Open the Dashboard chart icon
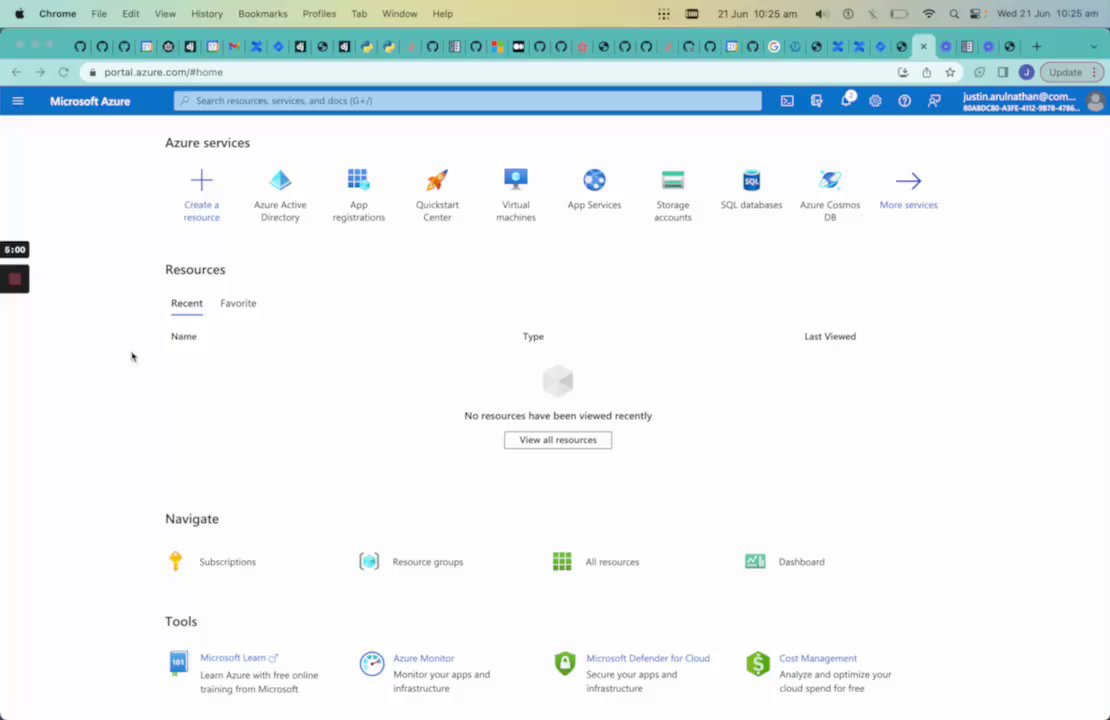This screenshot has height=720, width=1110. [755, 561]
